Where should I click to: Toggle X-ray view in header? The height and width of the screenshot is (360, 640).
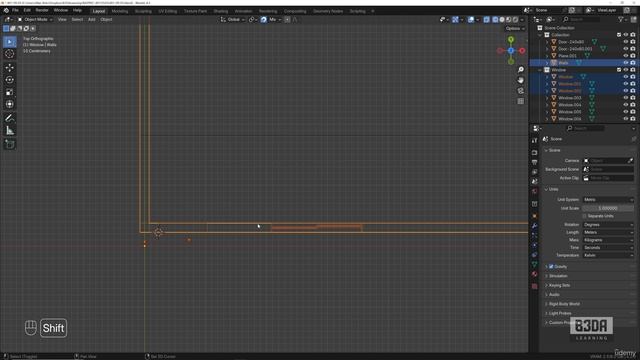point(487,20)
